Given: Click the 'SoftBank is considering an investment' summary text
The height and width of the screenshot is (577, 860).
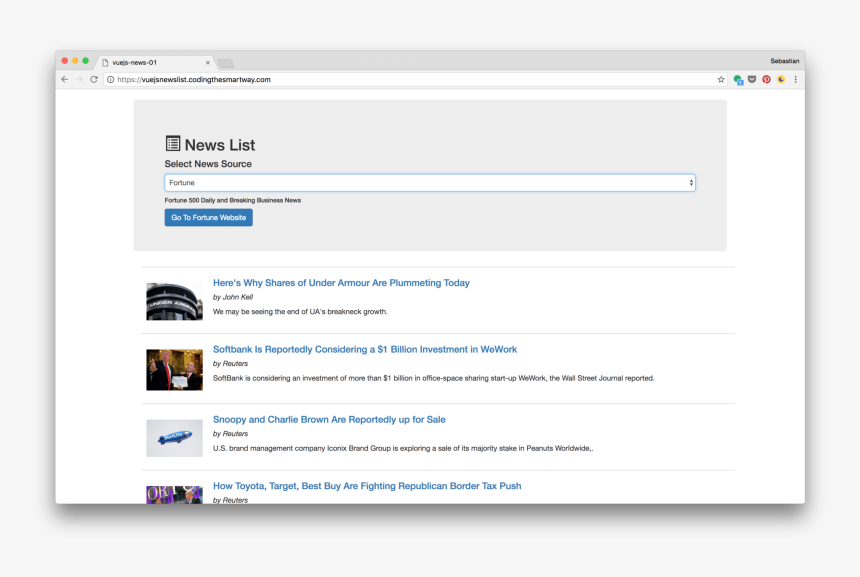Looking at the screenshot, I should click(433, 378).
